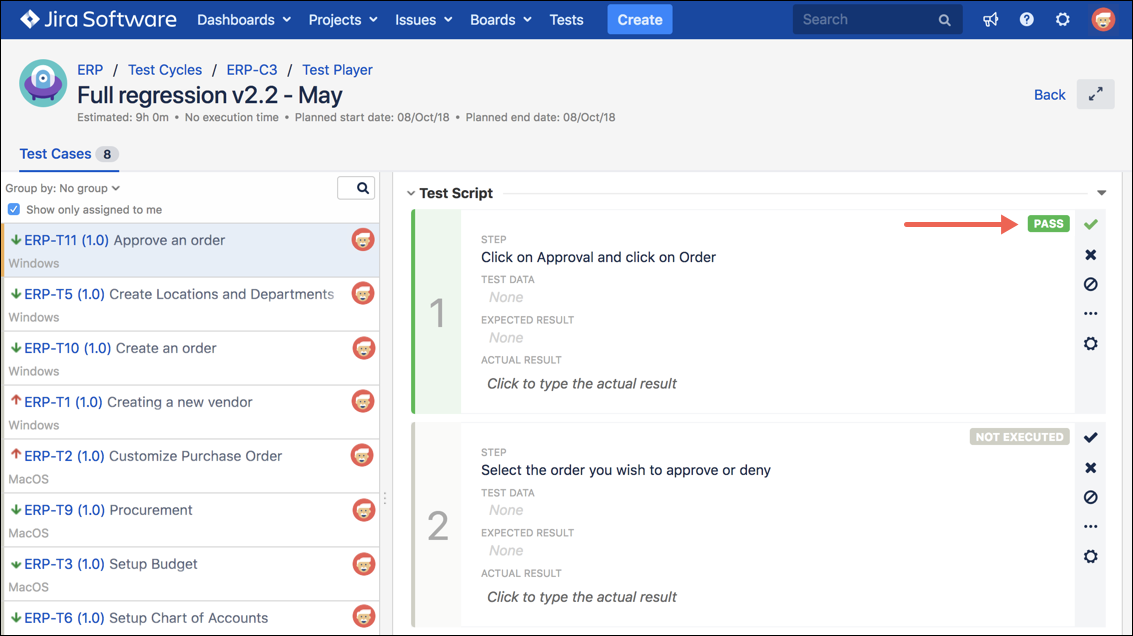Click the Back link

pyautogui.click(x=1049, y=95)
